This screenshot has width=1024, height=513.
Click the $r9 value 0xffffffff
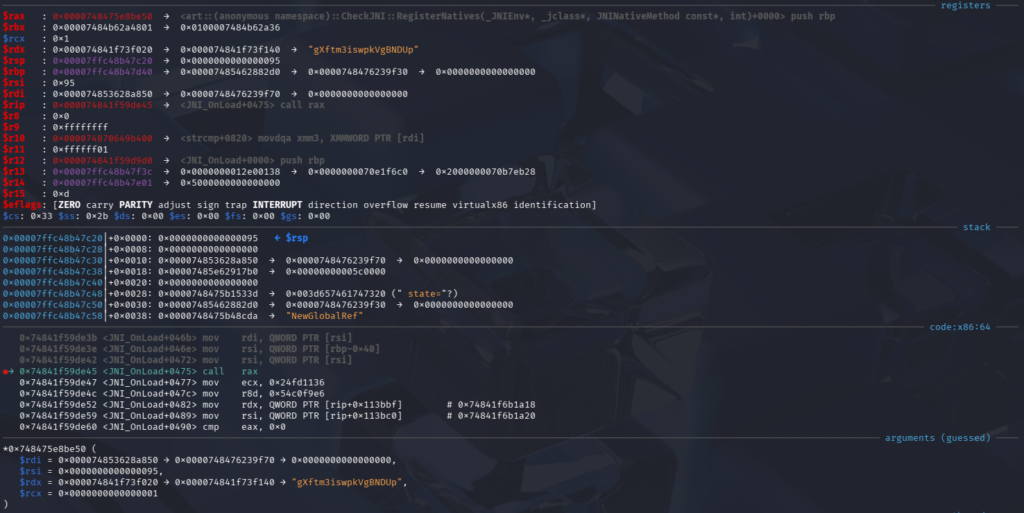coord(80,127)
